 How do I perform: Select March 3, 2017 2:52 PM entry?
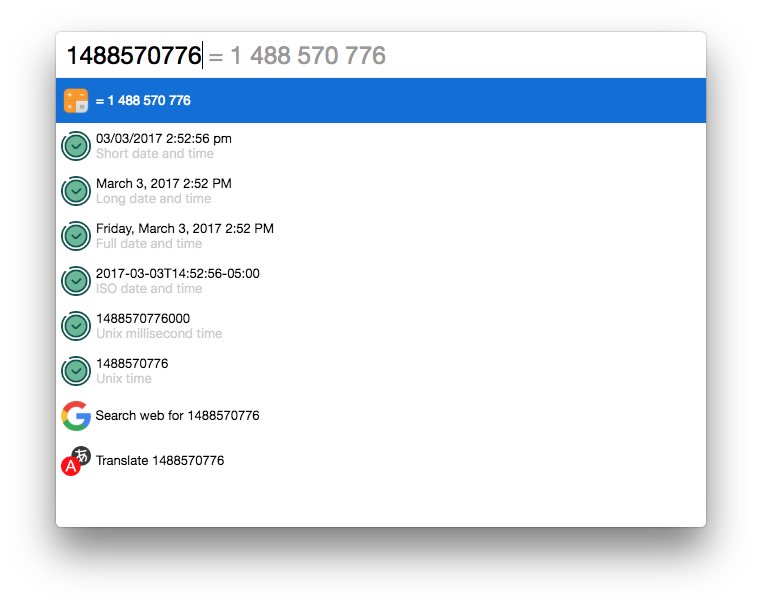coord(381,191)
